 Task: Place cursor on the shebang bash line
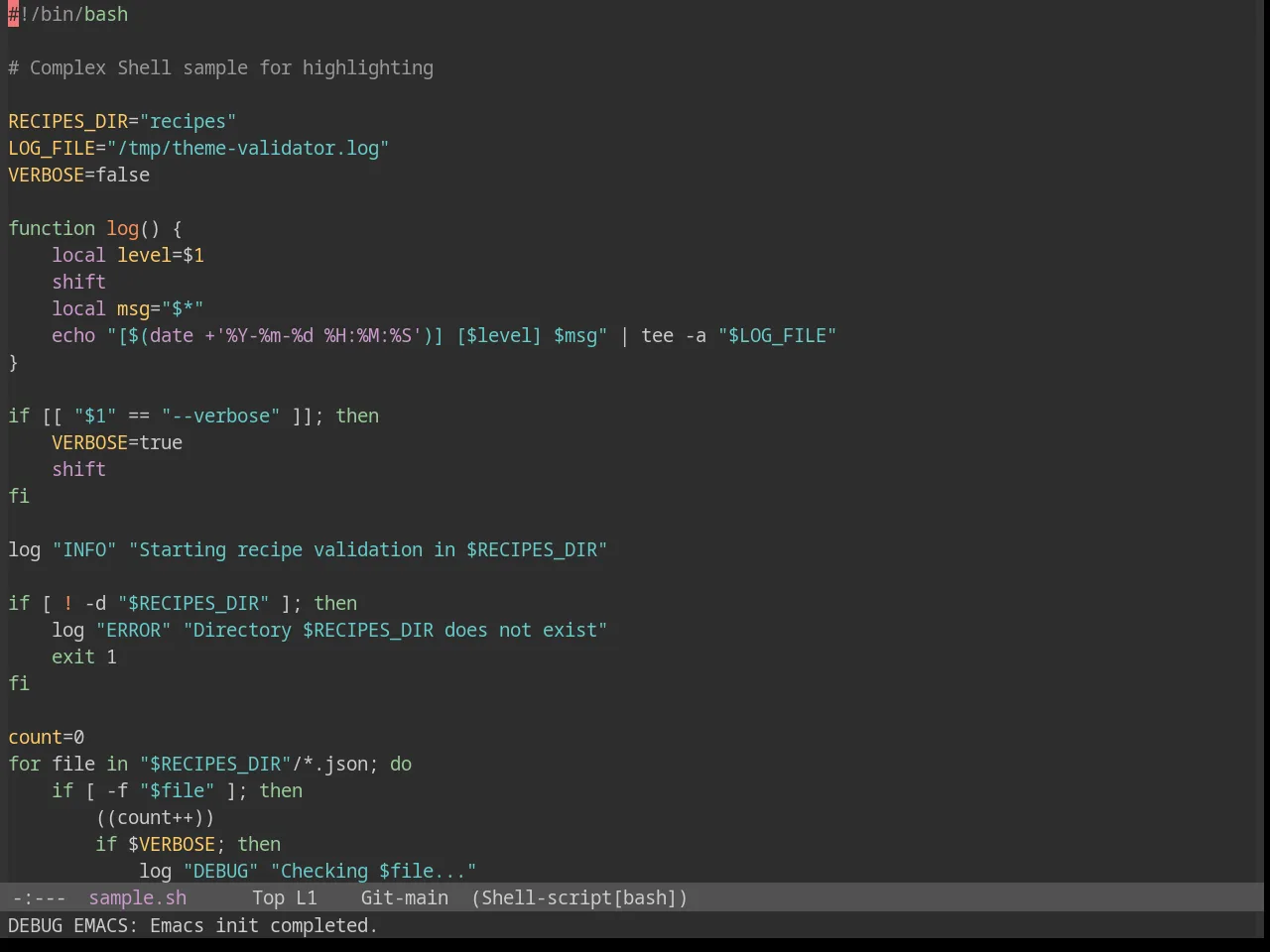pos(68,14)
